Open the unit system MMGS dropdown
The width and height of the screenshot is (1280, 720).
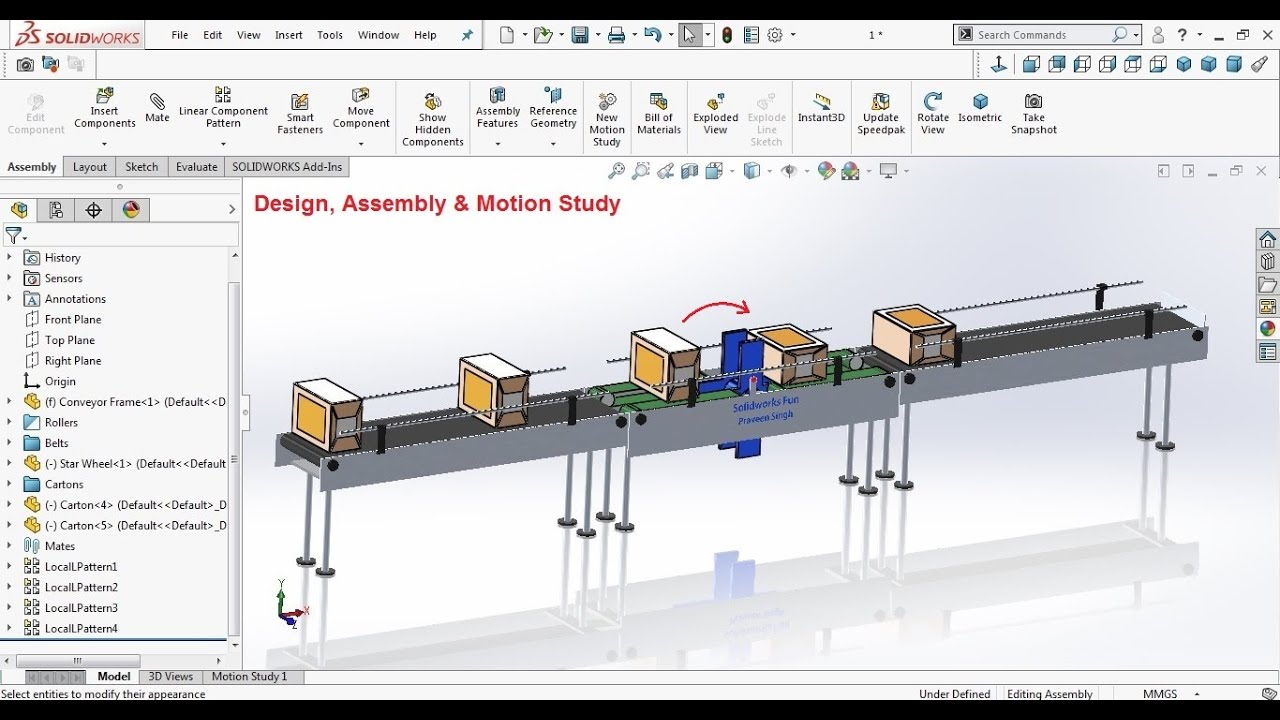pyautogui.click(x=1197, y=694)
